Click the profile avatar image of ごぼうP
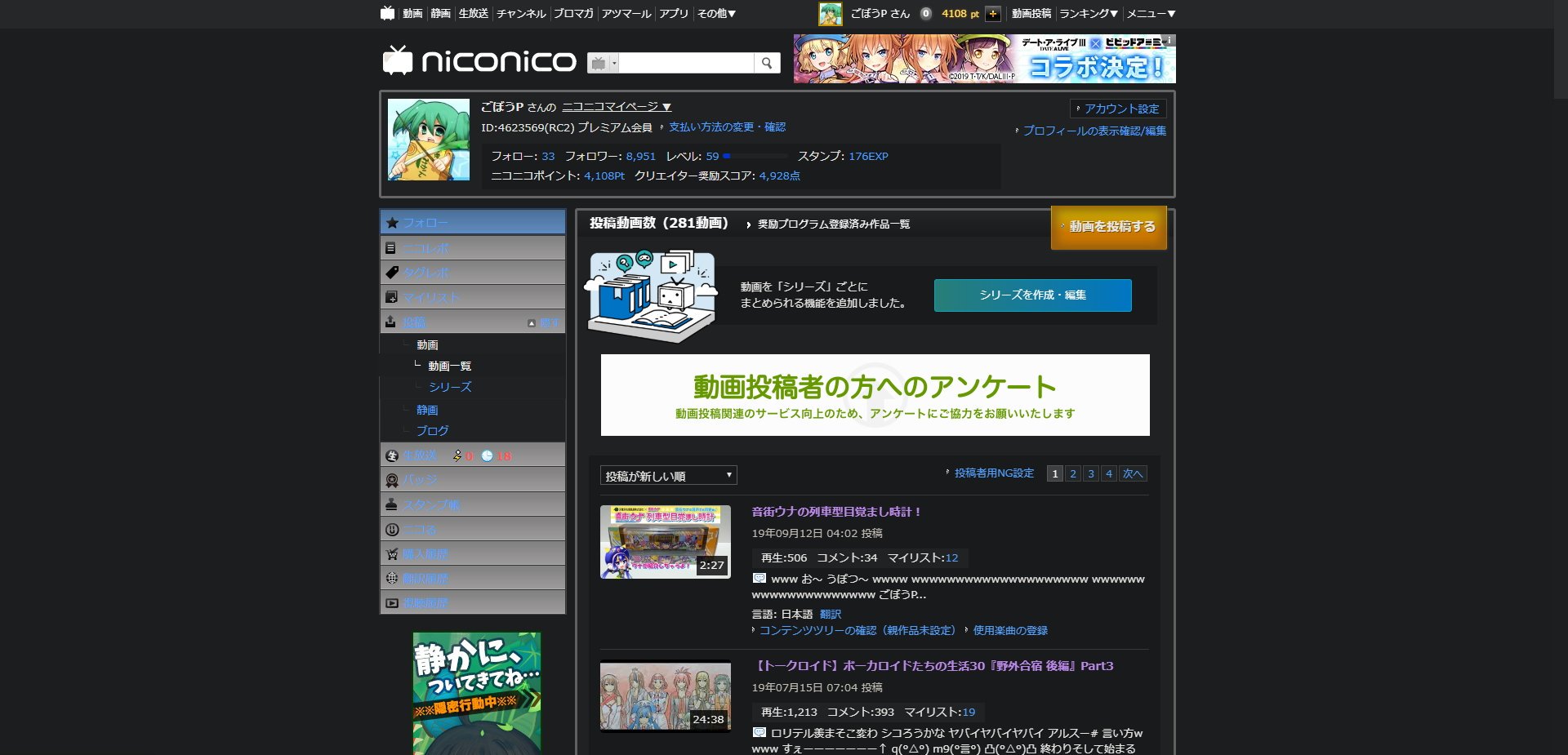Image resolution: width=1568 pixels, height=755 pixels. (x=429, y=140)
